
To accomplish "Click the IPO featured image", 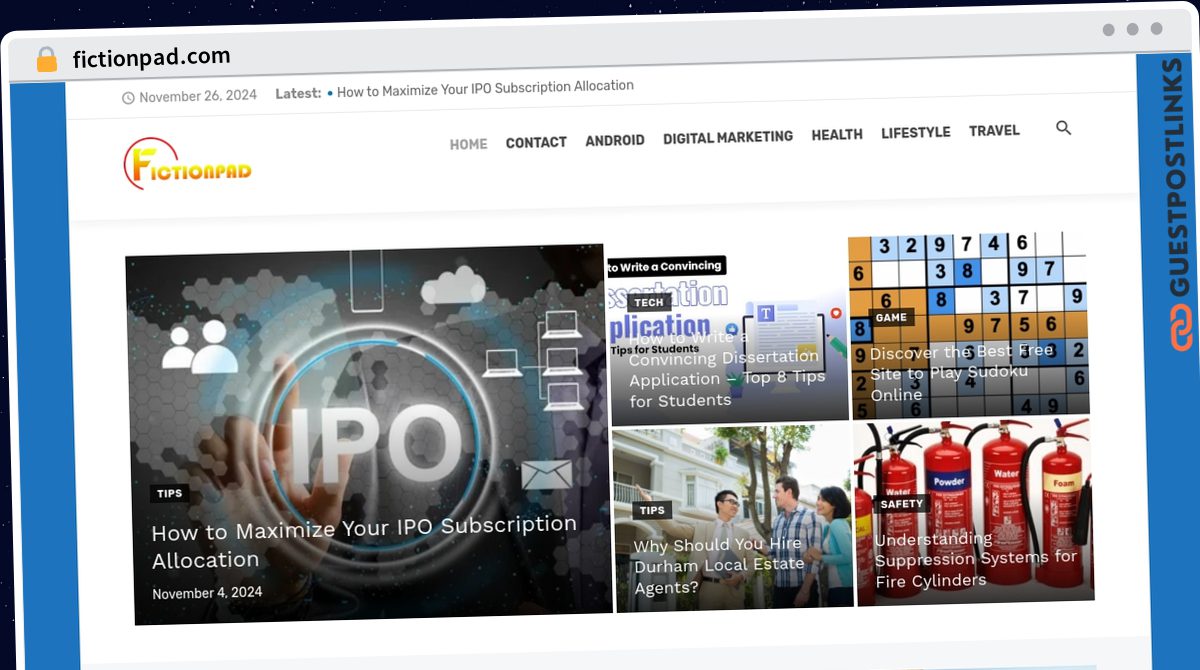I will 368,433.
